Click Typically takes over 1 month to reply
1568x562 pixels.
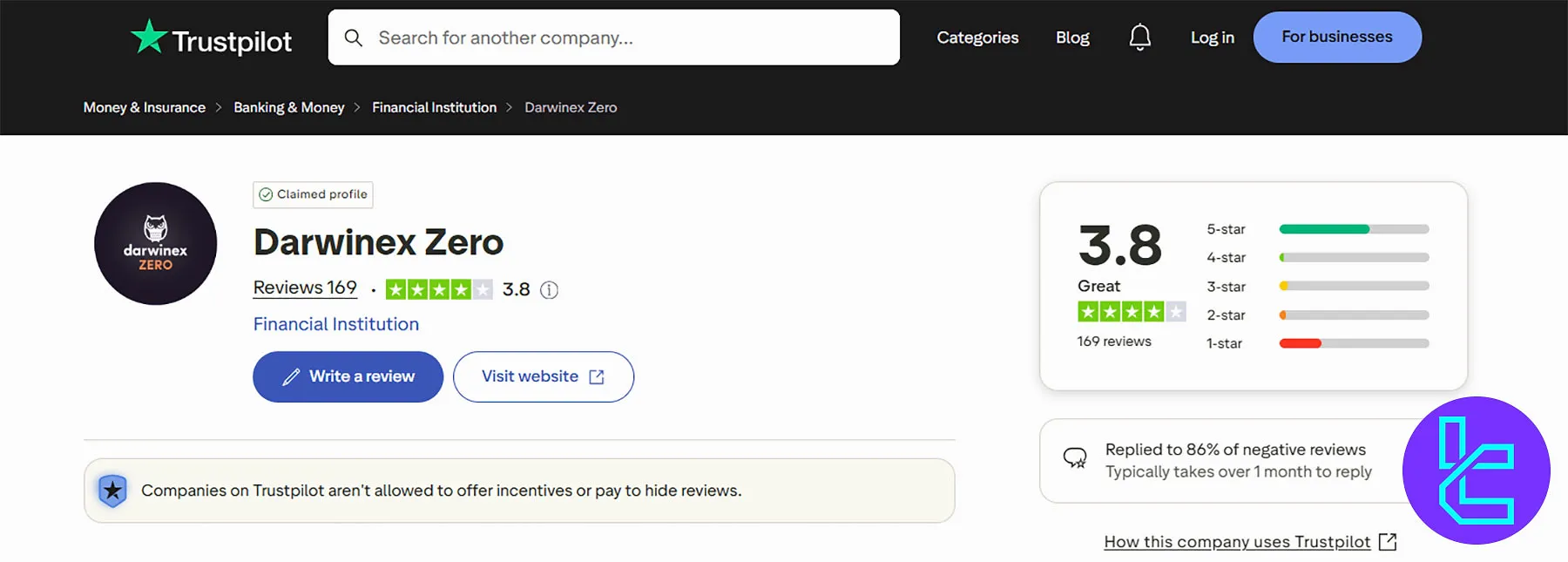click(1239, 471)
